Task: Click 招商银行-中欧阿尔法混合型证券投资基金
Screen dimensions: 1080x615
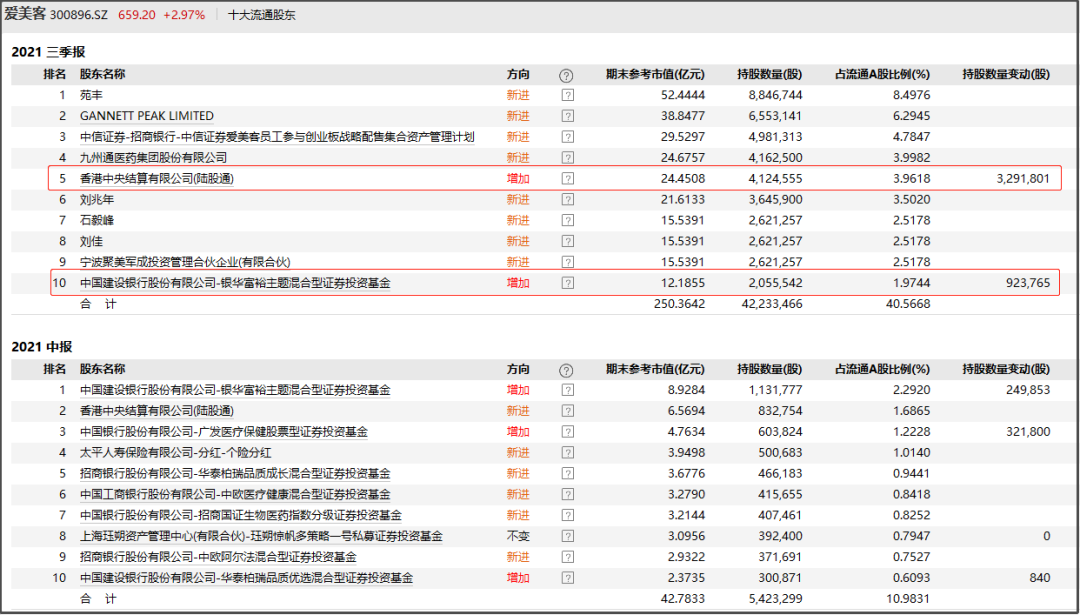Action: [218, 557]
